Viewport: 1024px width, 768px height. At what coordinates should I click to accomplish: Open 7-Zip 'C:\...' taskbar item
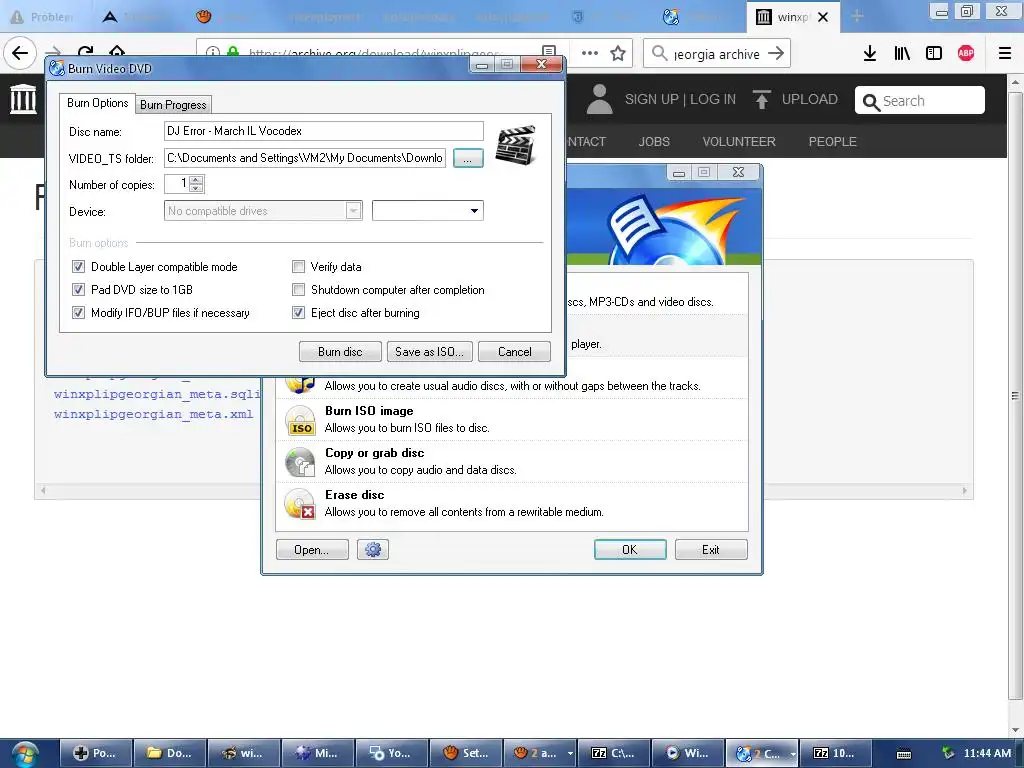coord(613,753)
